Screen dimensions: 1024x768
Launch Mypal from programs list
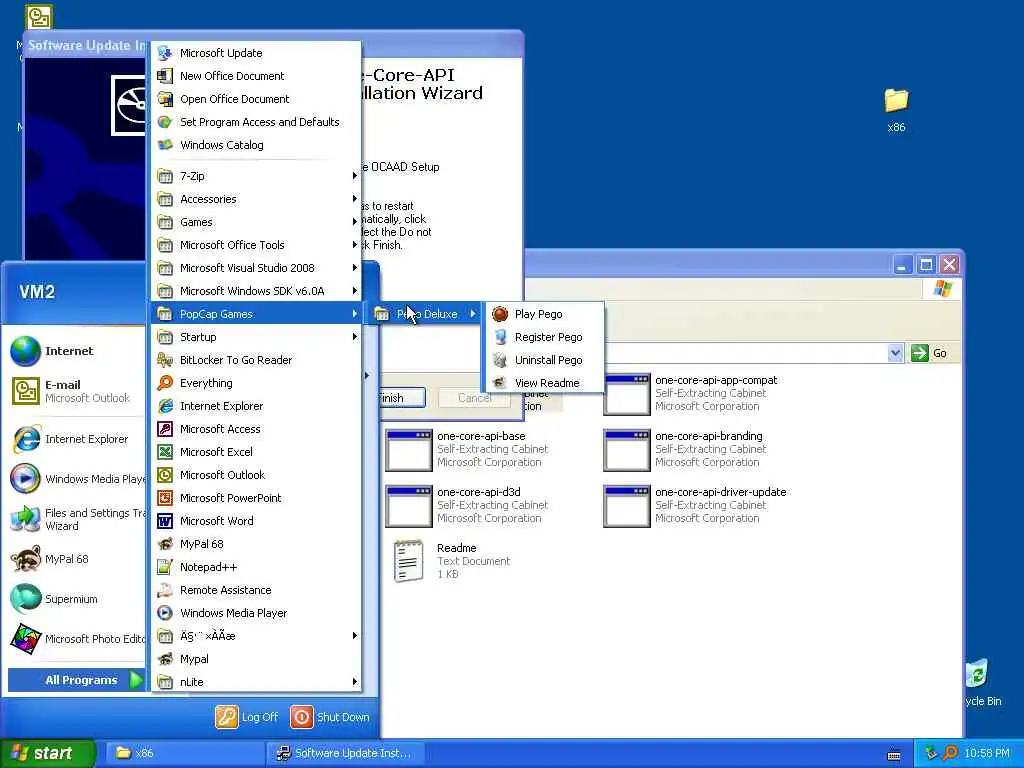[x=256, y=659]
